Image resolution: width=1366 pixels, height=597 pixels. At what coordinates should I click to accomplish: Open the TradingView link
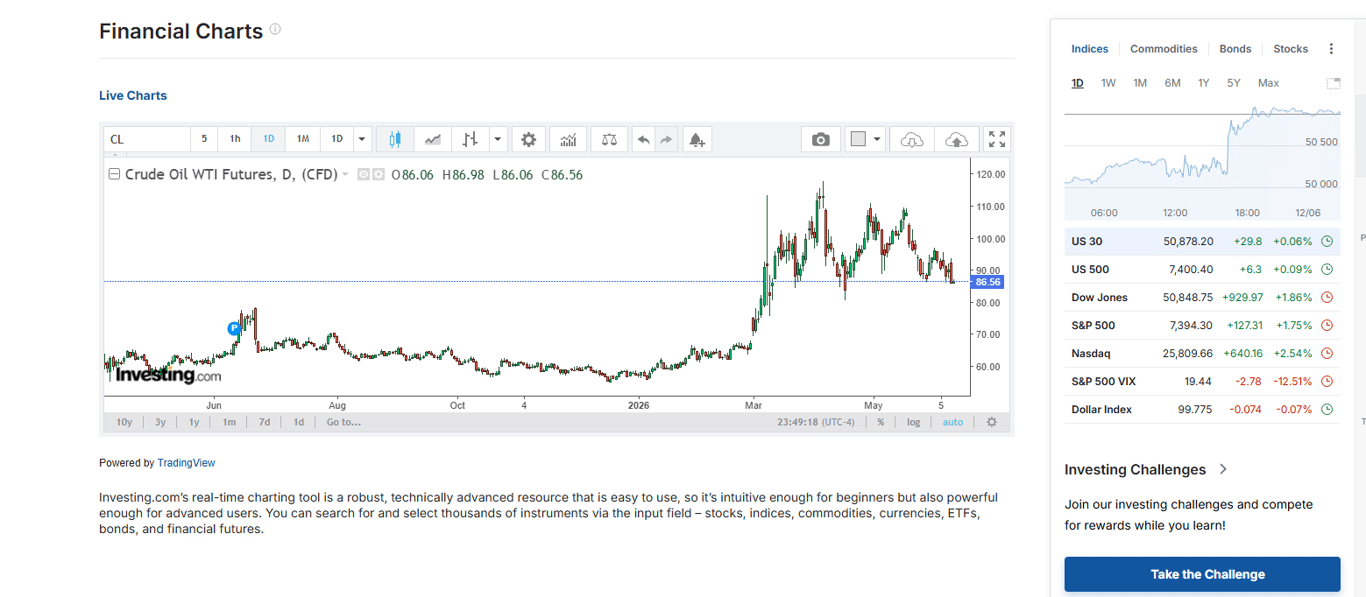(x=186, y=463)
